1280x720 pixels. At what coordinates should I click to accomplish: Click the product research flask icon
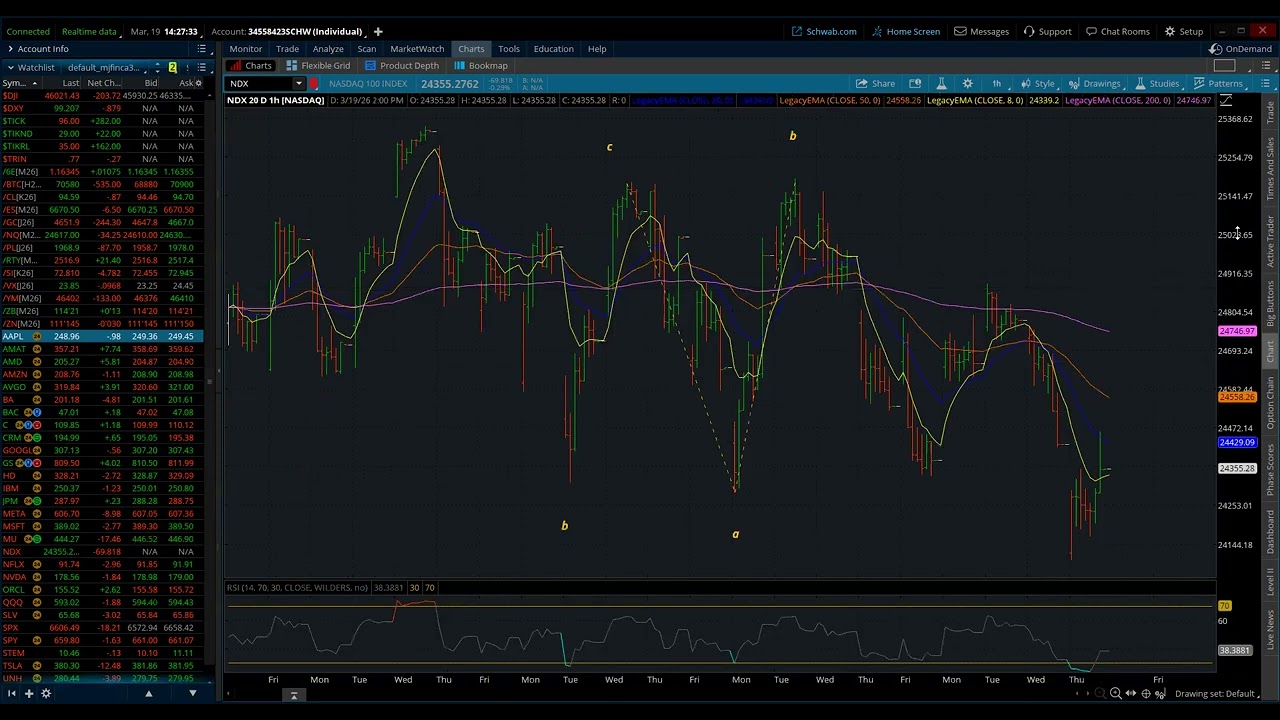pyautogui.click(x=941, y=83)
